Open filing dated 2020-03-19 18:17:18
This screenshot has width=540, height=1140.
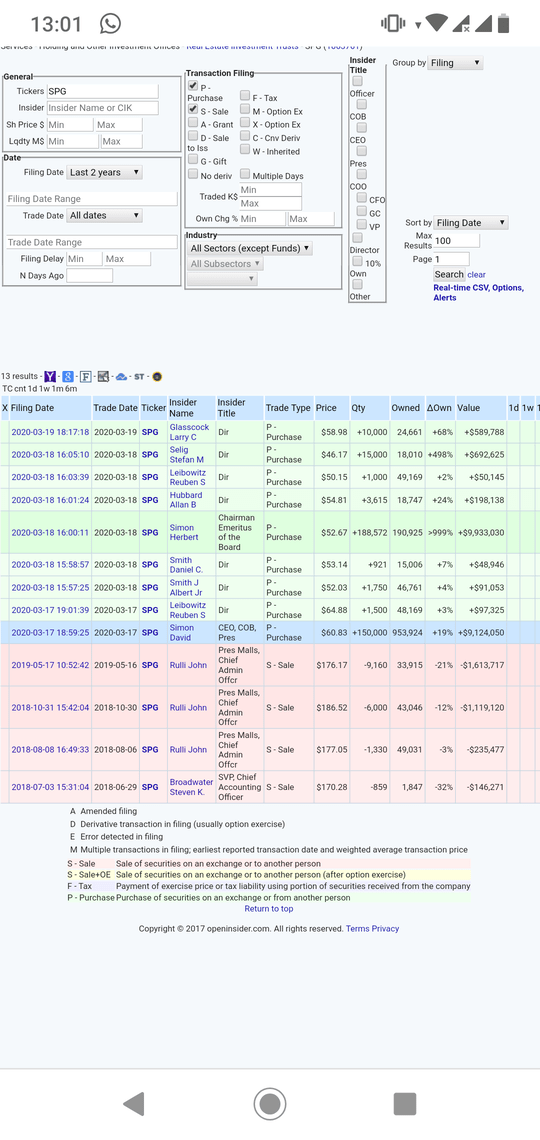(50, 432)
